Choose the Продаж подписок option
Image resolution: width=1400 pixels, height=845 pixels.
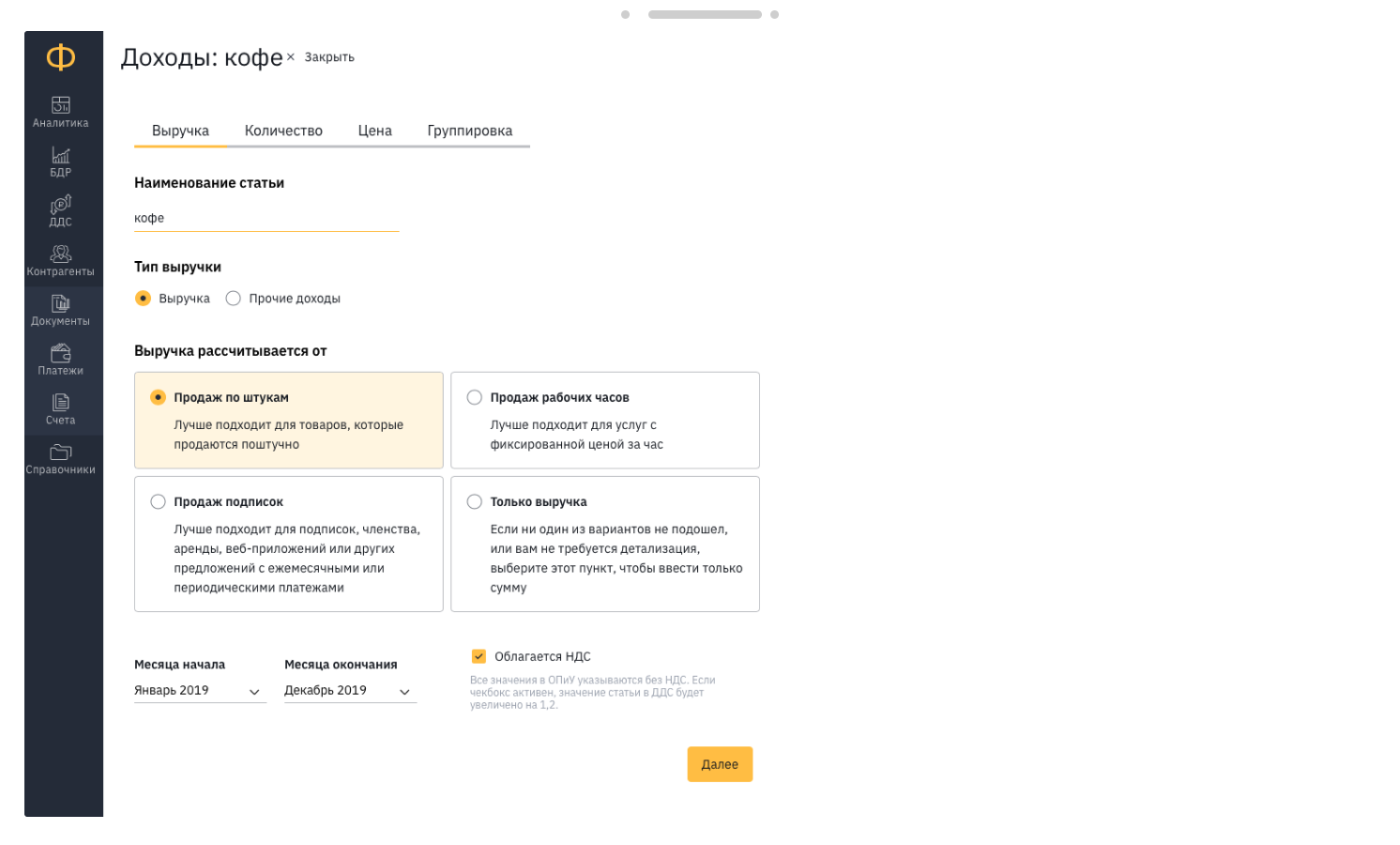(159, 502)
